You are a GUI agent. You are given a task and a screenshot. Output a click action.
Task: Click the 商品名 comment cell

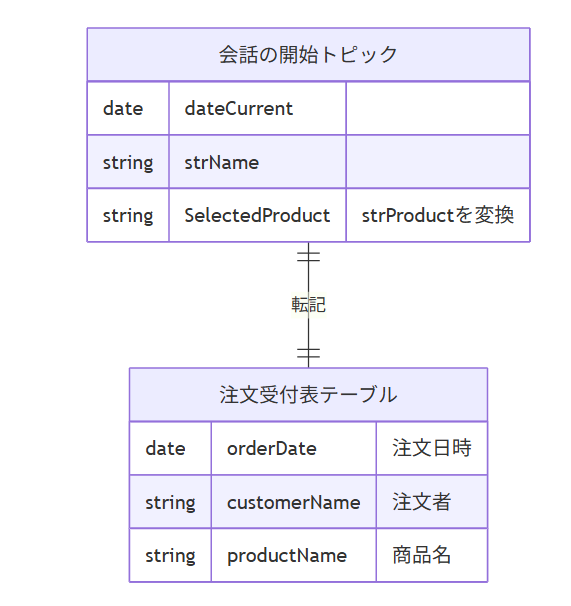432,555
